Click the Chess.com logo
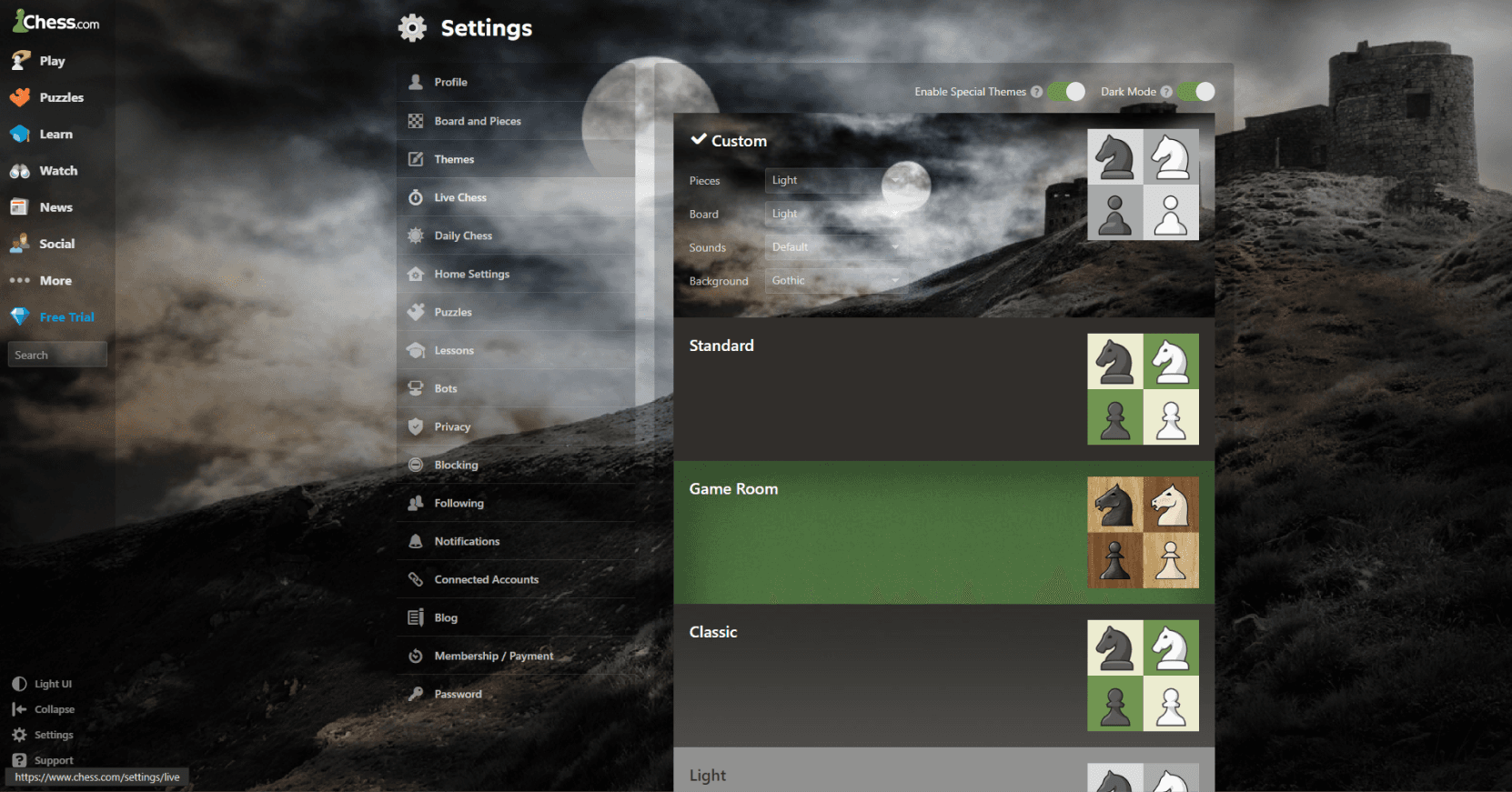This screenshot has height=792, width=1512. (x=56, y=22)
